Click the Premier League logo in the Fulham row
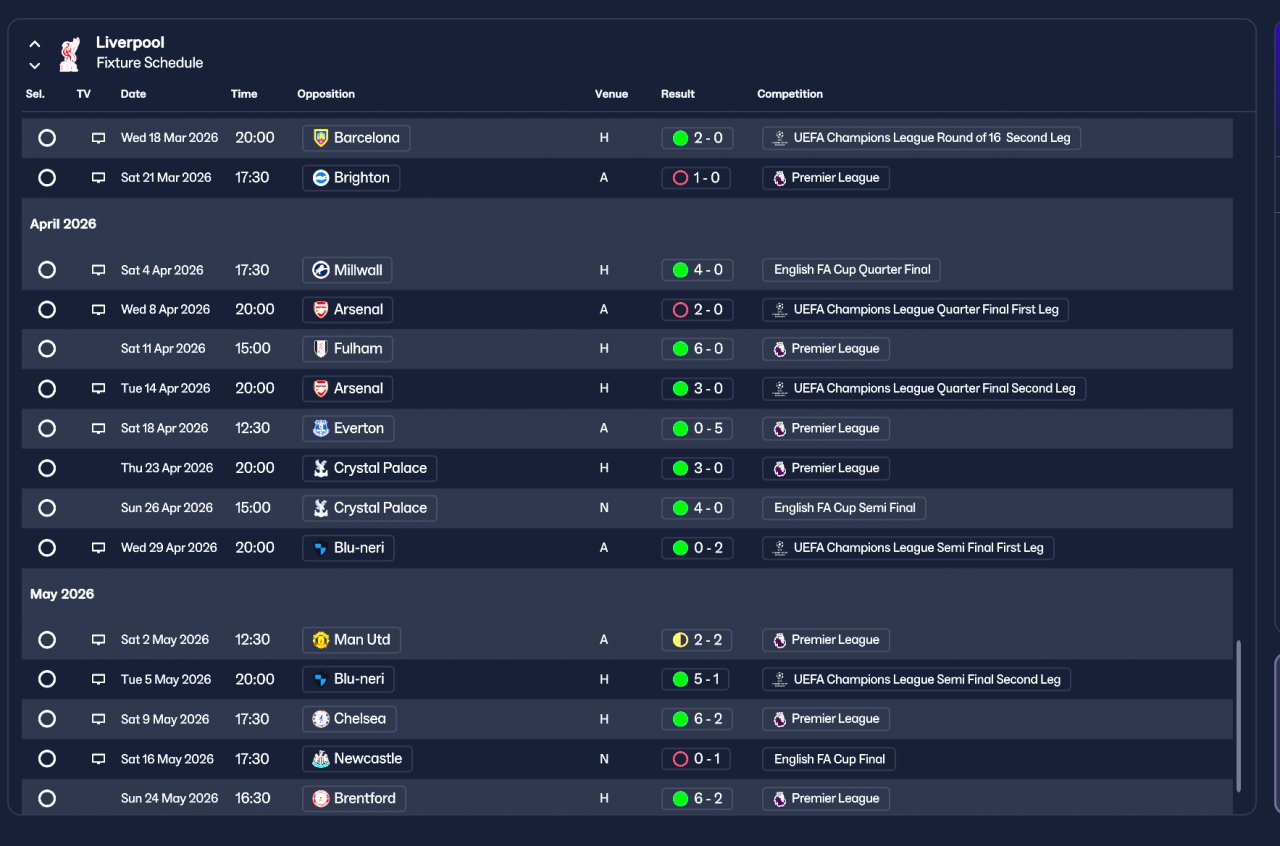This screenshot has width=1280, height=846. 779,349
